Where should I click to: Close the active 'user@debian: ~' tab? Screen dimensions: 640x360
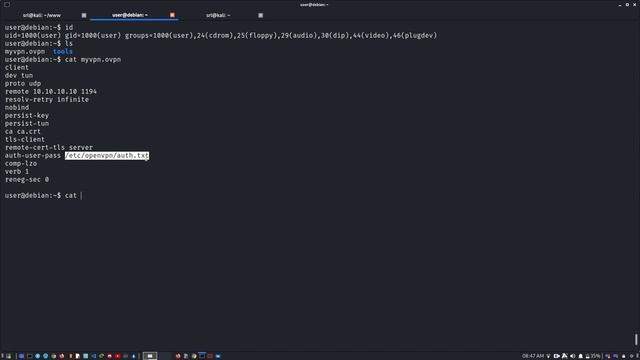click(x=172, y=15)
